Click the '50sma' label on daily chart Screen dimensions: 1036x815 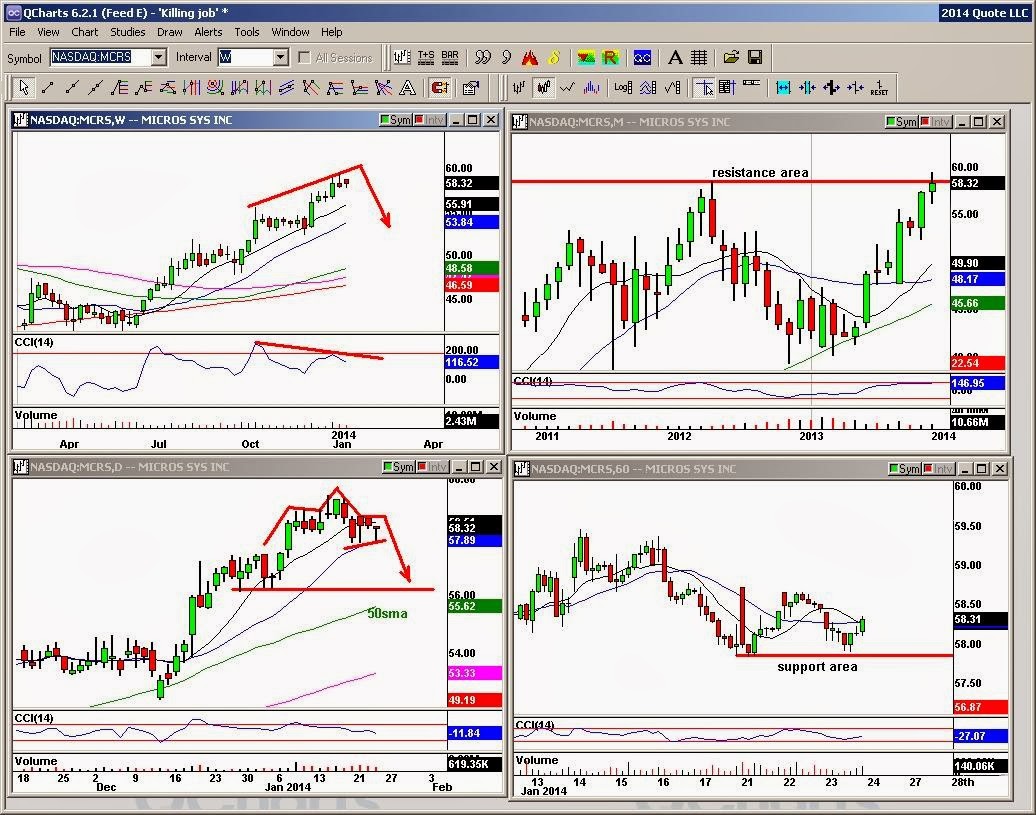coord(387,614)
